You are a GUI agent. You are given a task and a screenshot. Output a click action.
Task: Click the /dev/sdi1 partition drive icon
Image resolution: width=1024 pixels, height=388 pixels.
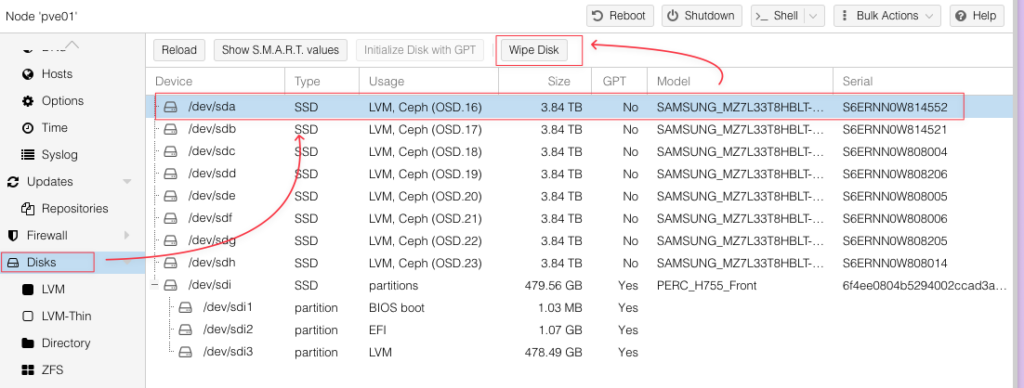coord(185,307)
